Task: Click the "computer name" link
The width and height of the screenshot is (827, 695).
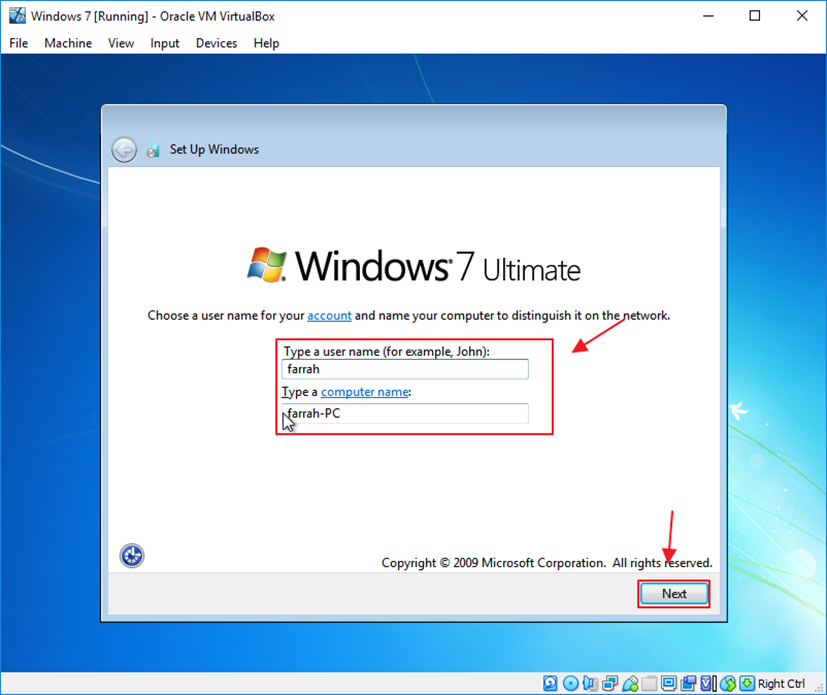Action: coord(364,392)
